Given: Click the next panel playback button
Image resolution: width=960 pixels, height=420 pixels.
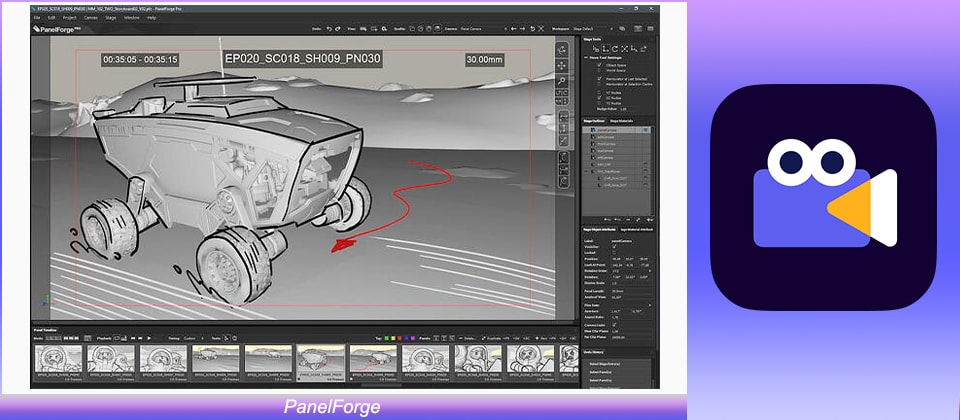Looking at the screenshot, I should [x=140, y=337].
